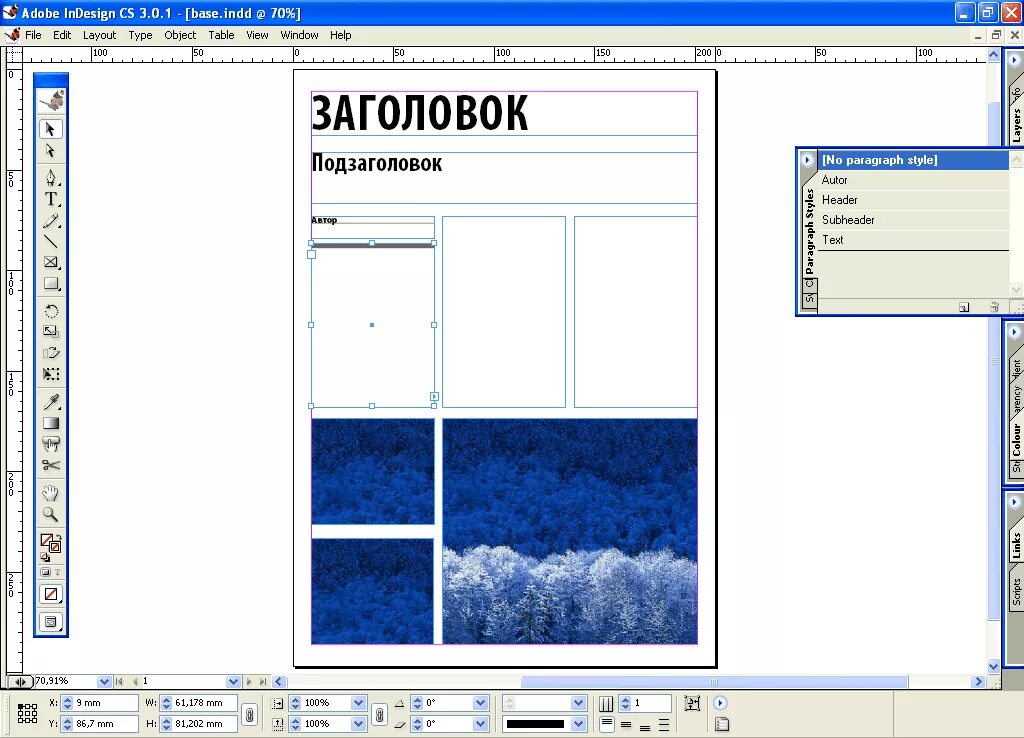
Task: Choose the Direct Selection tool
Action: tap(51, 151)
